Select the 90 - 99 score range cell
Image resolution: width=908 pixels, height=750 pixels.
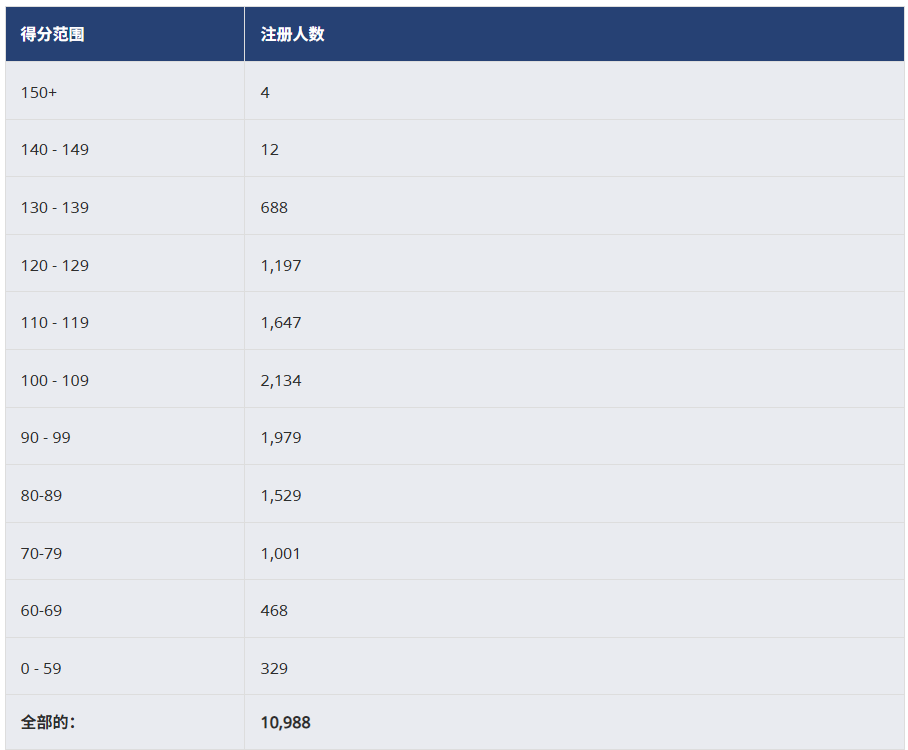coord(46,437)
